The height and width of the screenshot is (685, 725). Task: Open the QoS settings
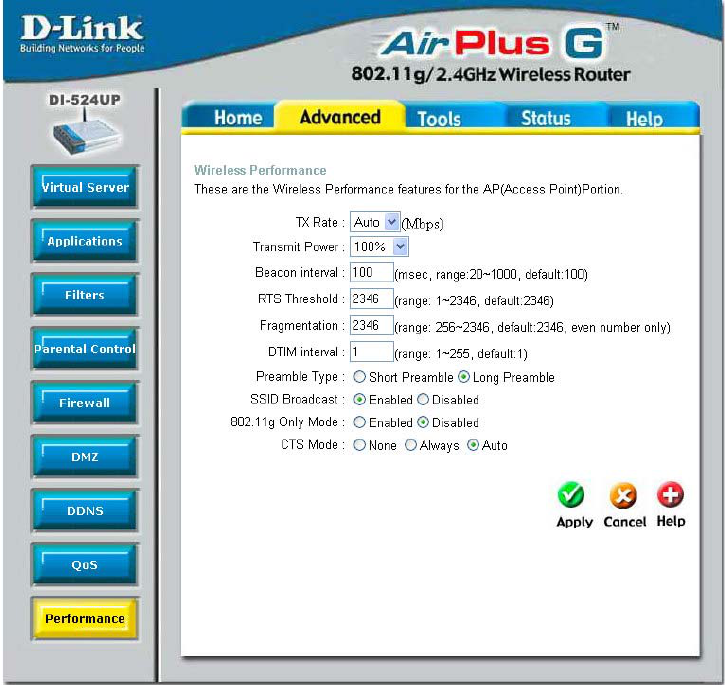[x=85, y=565]
